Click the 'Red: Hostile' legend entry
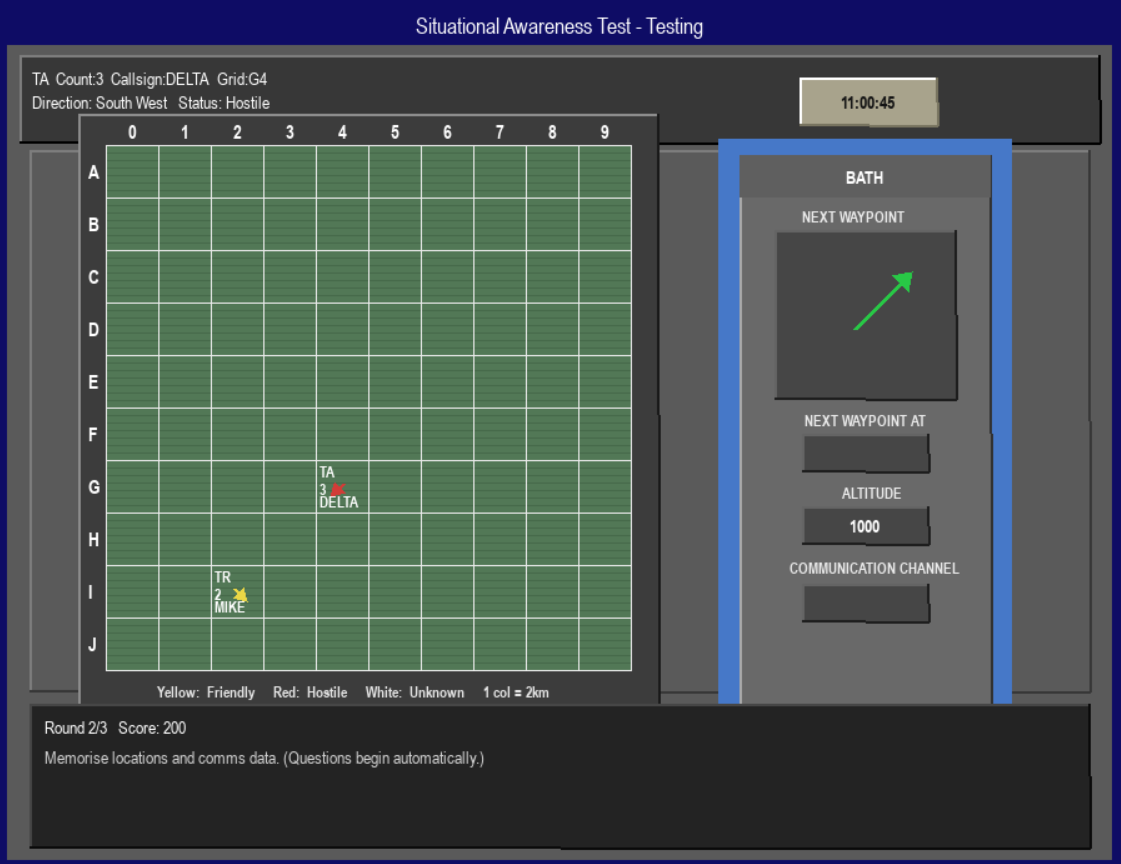The width and height of the screenshot is (1121, 864). pos(310,692)
